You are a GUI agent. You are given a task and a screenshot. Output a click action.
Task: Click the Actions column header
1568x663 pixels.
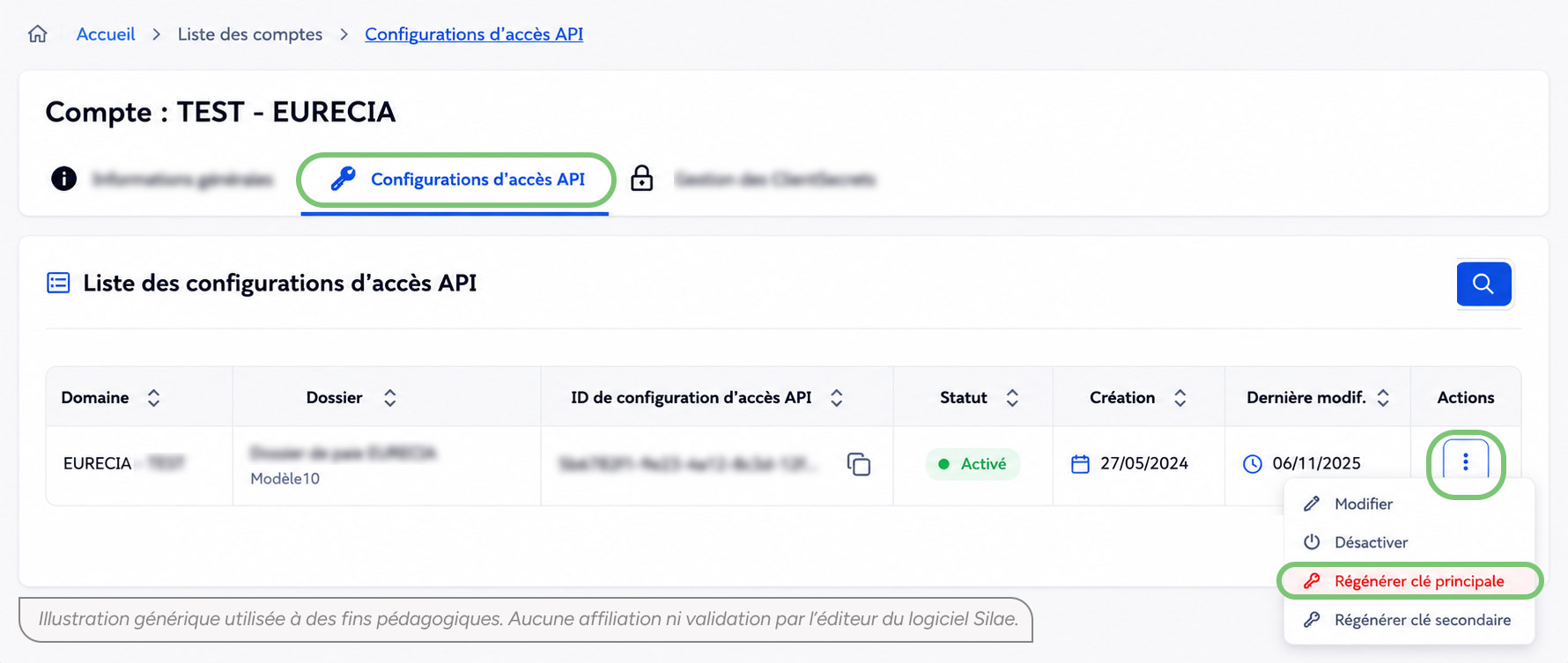(x=1466, y=398)
